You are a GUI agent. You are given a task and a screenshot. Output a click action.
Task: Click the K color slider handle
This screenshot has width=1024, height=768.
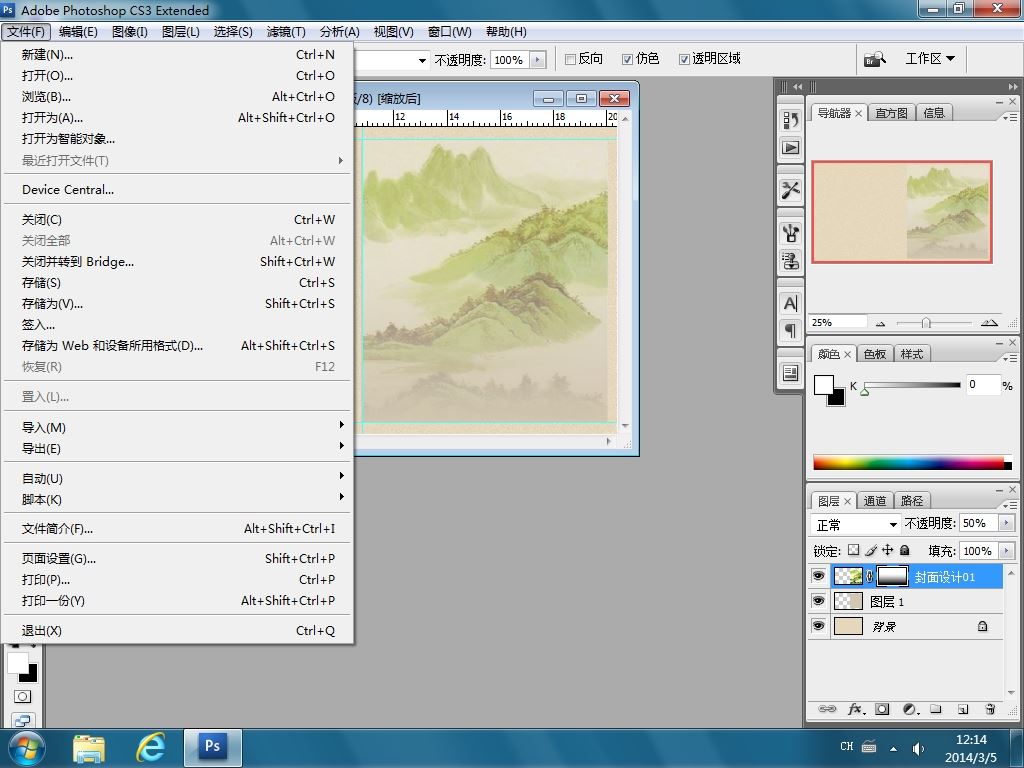click(865, 392)
